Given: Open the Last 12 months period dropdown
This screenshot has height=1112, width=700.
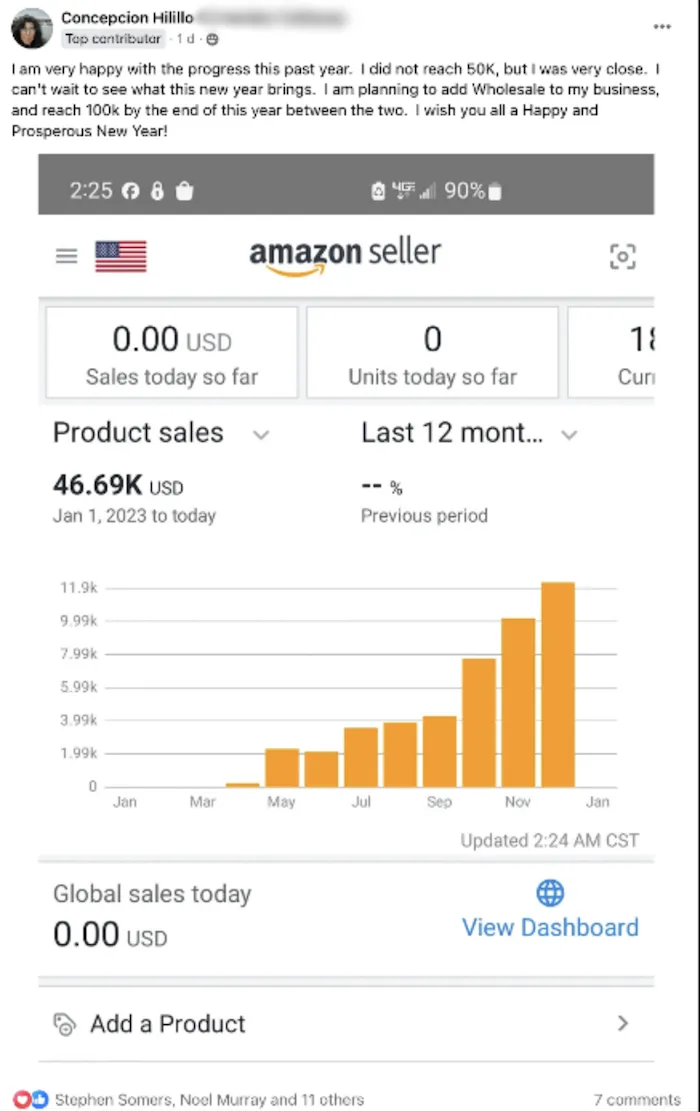Looking at the screenshot, I should [569, 434].
